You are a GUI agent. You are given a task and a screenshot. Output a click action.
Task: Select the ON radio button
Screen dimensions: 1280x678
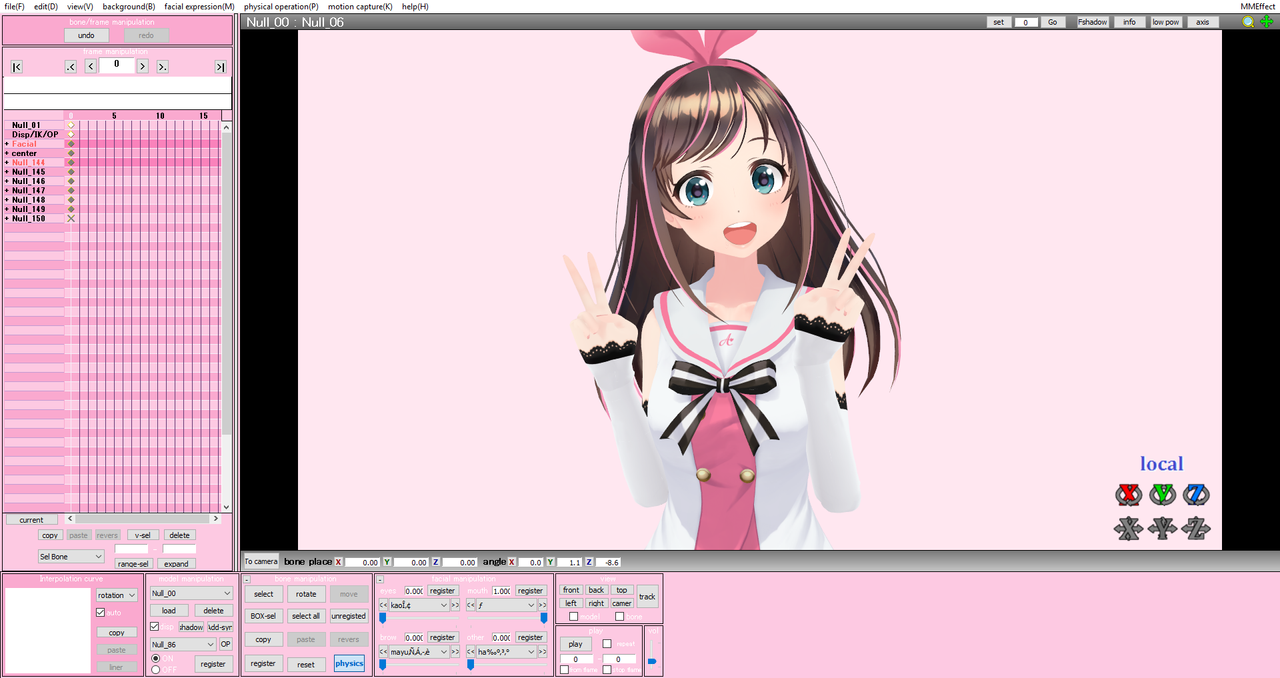[155, 659]
